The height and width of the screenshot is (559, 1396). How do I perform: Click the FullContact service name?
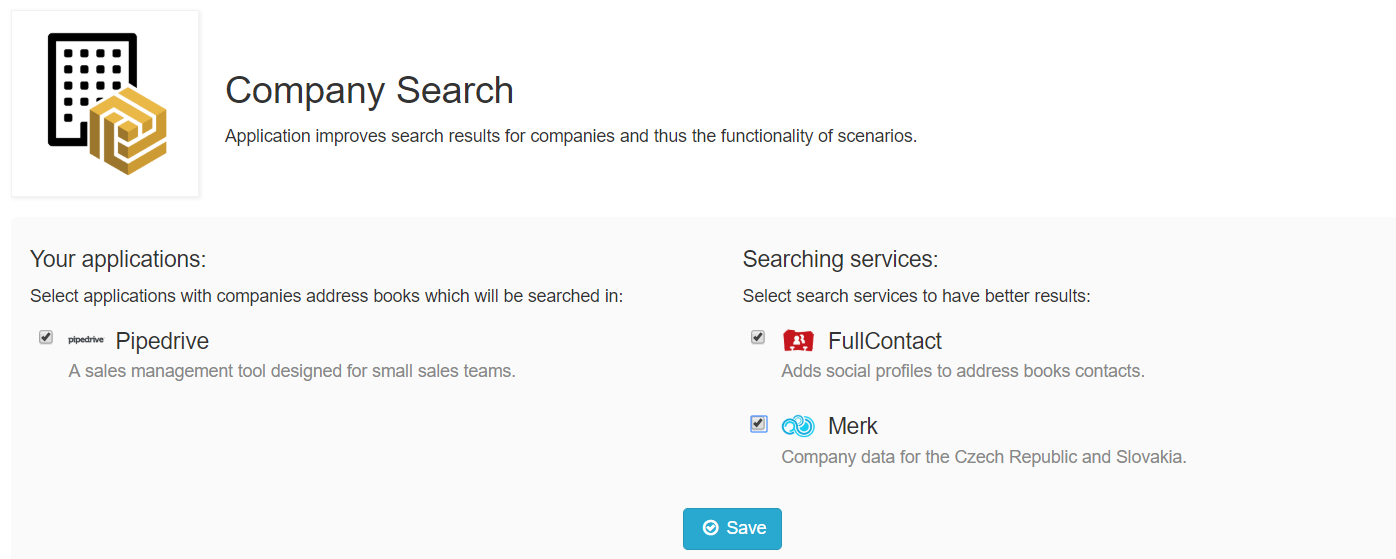coord(885,341)
